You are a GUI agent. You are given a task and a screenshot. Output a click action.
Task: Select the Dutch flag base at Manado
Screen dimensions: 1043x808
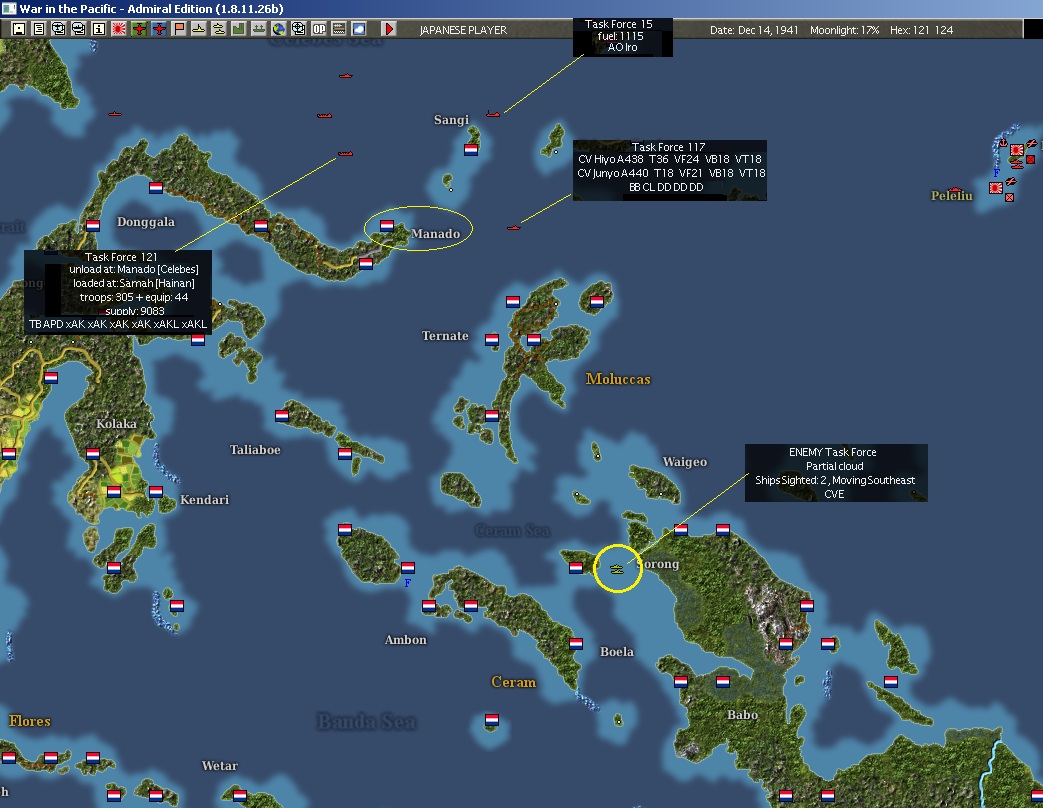click(386, 226)
